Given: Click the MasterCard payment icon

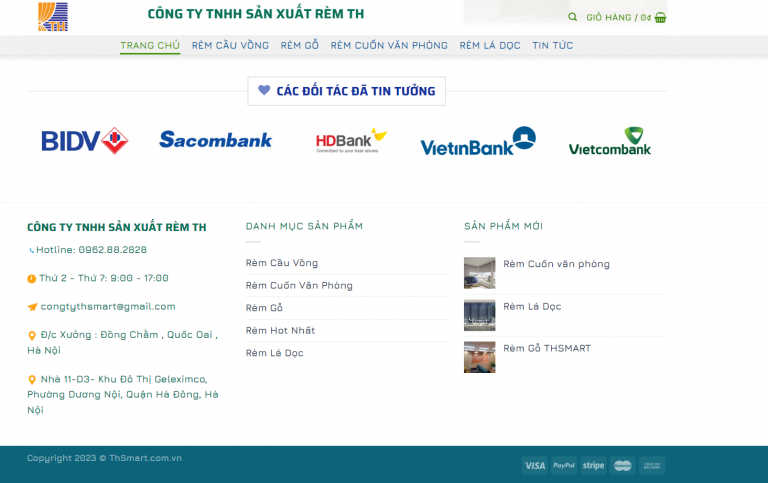Looking at the screenshot, I should (623, 465).
